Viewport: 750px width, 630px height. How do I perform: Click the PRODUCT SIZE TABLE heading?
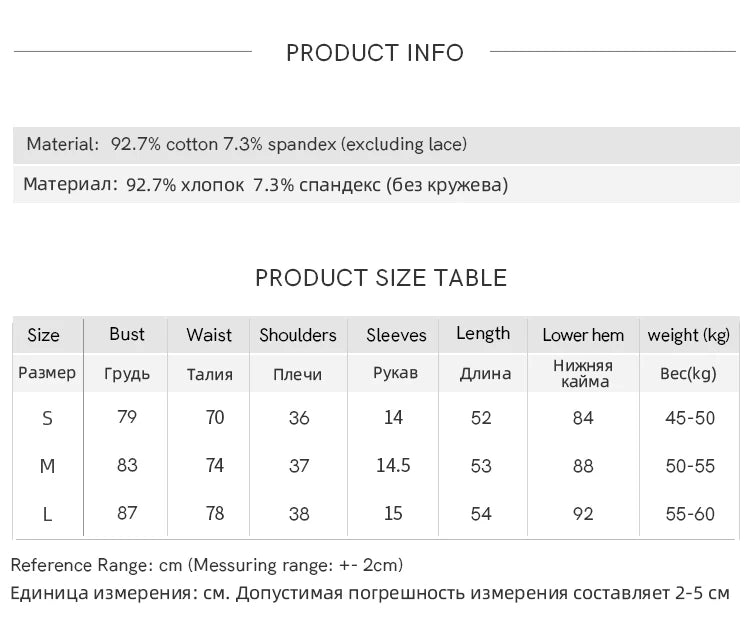[x=381, y=278]
